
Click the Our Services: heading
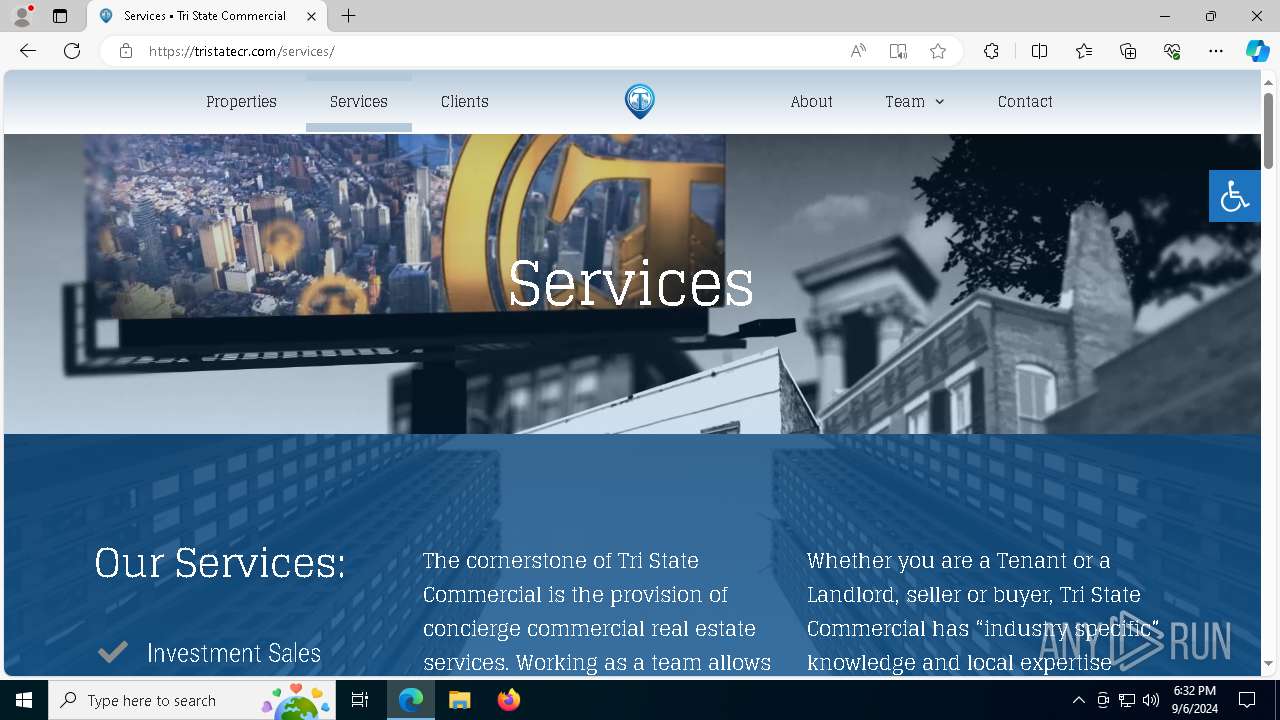[x=220, y=563]
